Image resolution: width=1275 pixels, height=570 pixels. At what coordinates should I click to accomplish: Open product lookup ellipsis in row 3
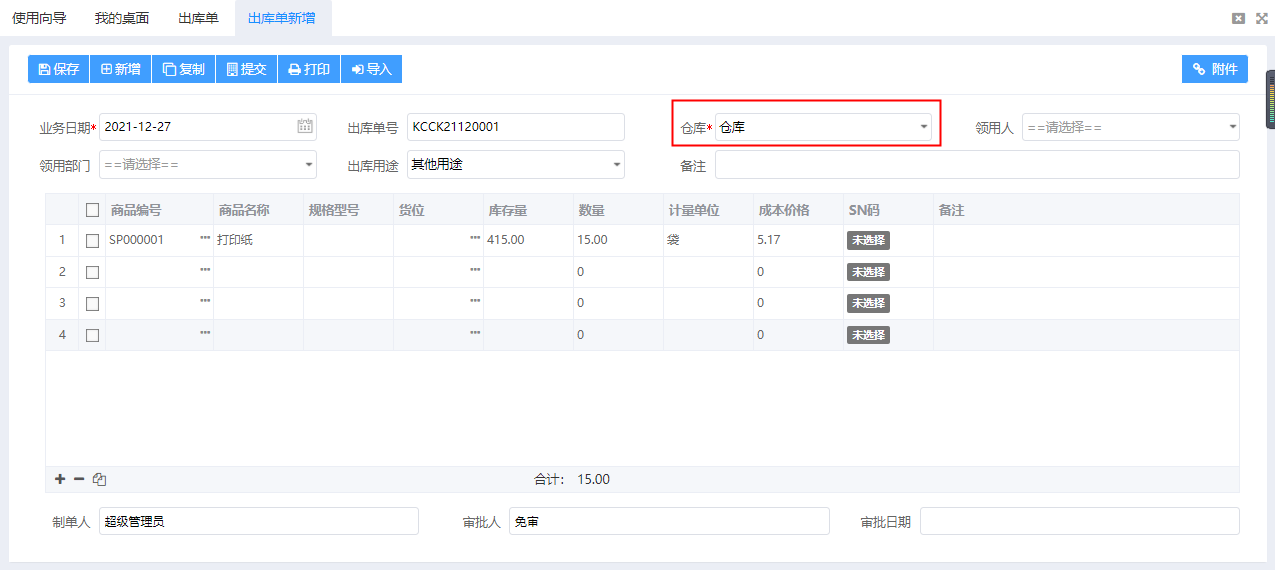[x=205, y=301]
